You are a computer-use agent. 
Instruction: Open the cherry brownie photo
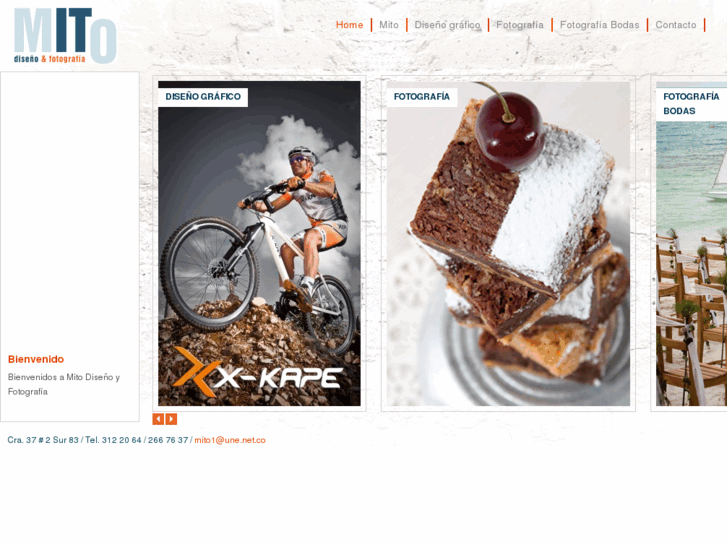(x=508, y=244)
